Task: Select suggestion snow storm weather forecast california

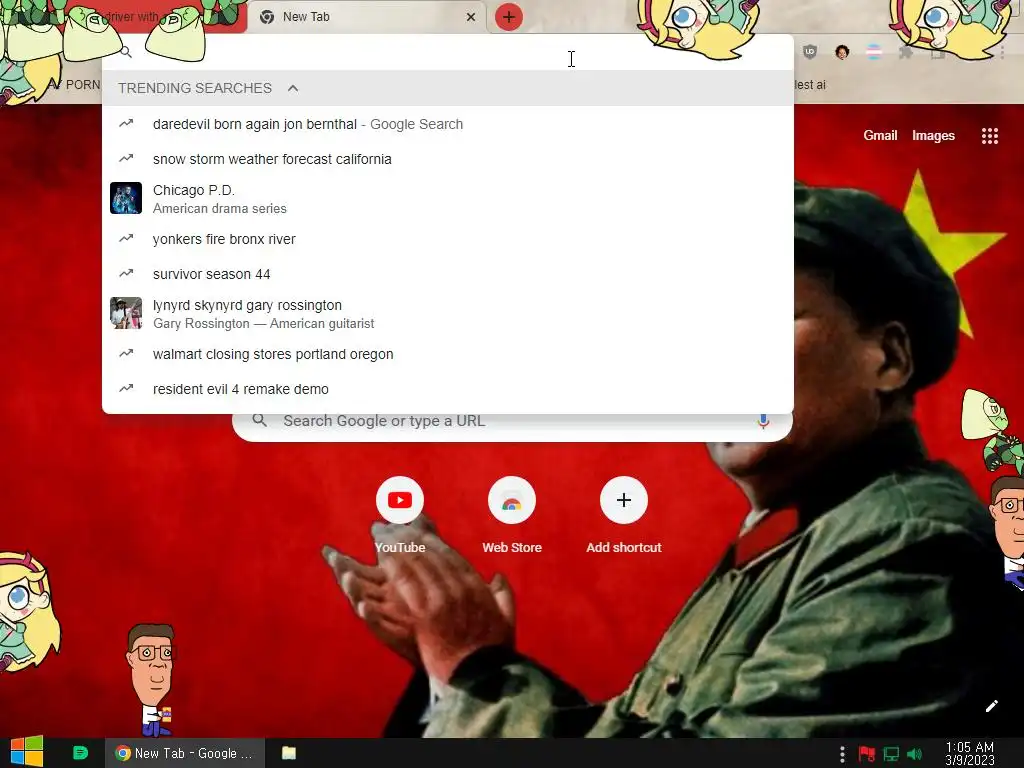Action: click(x=448, y=159)
